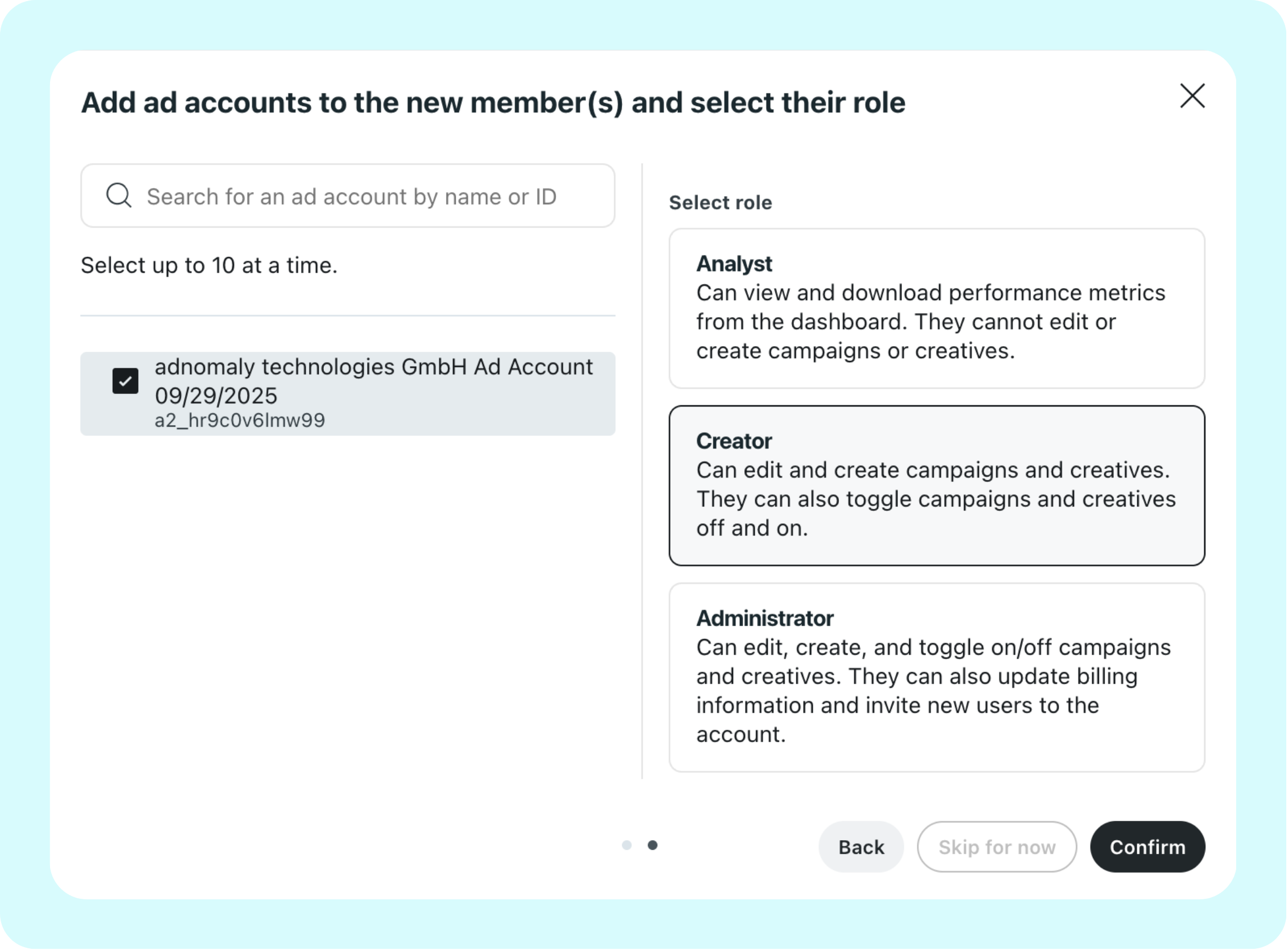
Task: Click the magnifier search icon
Action: (119, 195)
